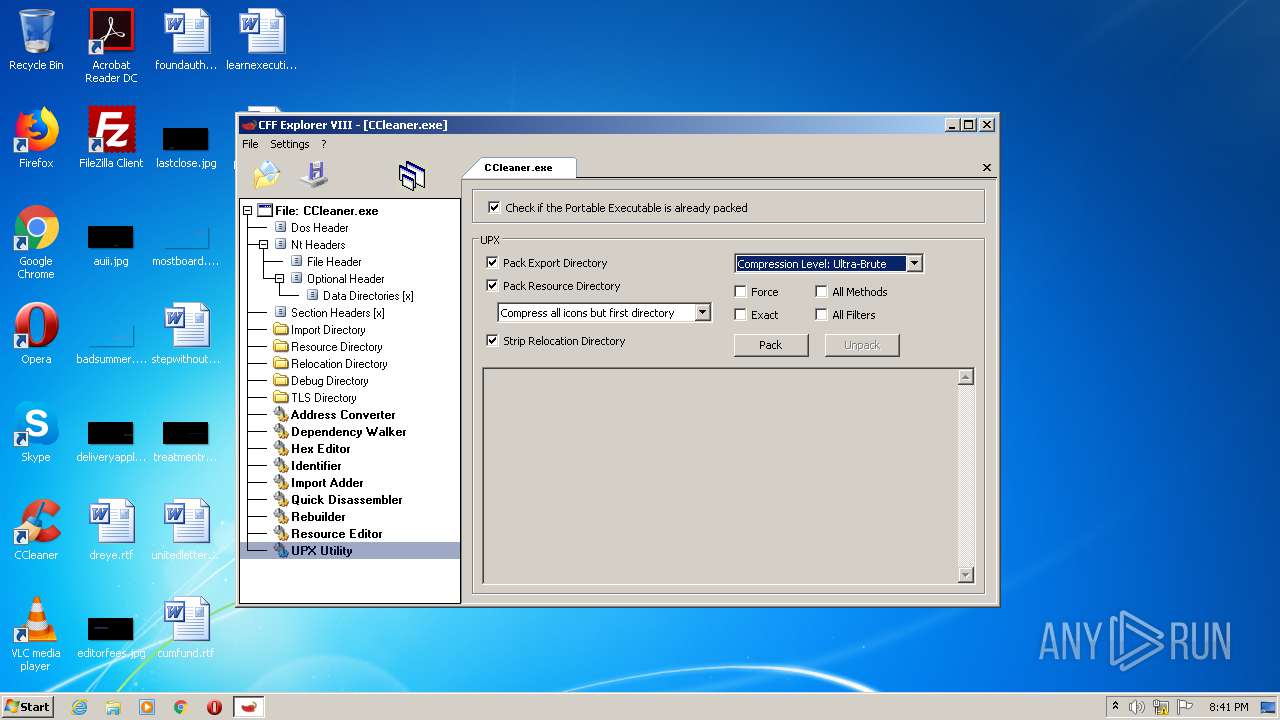Image resolution: width=1280 pixels, height=720 pixels.
Task: Open the Resource Directory folder
Action: [x=336, y=347]
